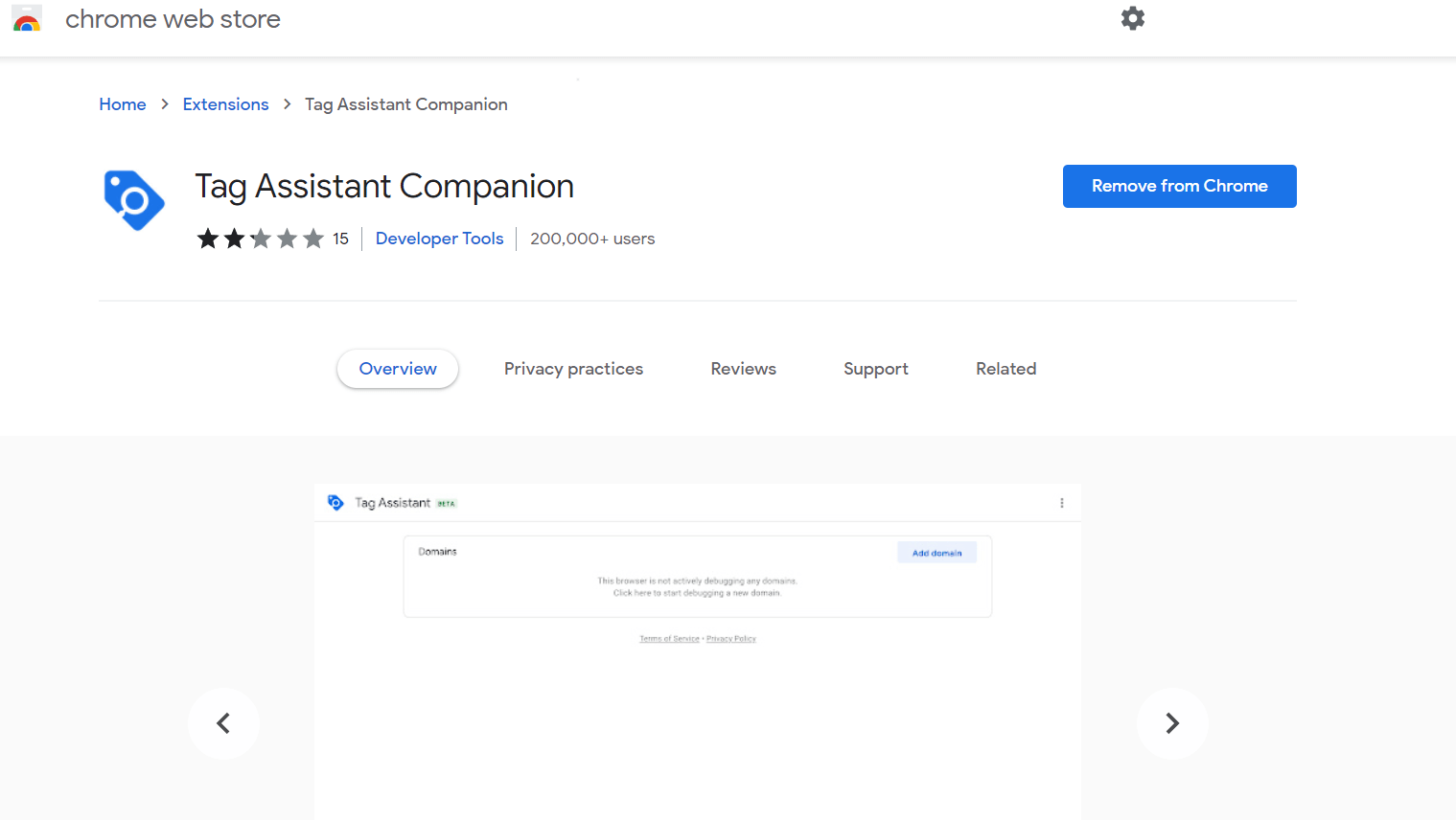
Task: Select the Overview tab
Action: pyautogui.click(x=398, y=369)
